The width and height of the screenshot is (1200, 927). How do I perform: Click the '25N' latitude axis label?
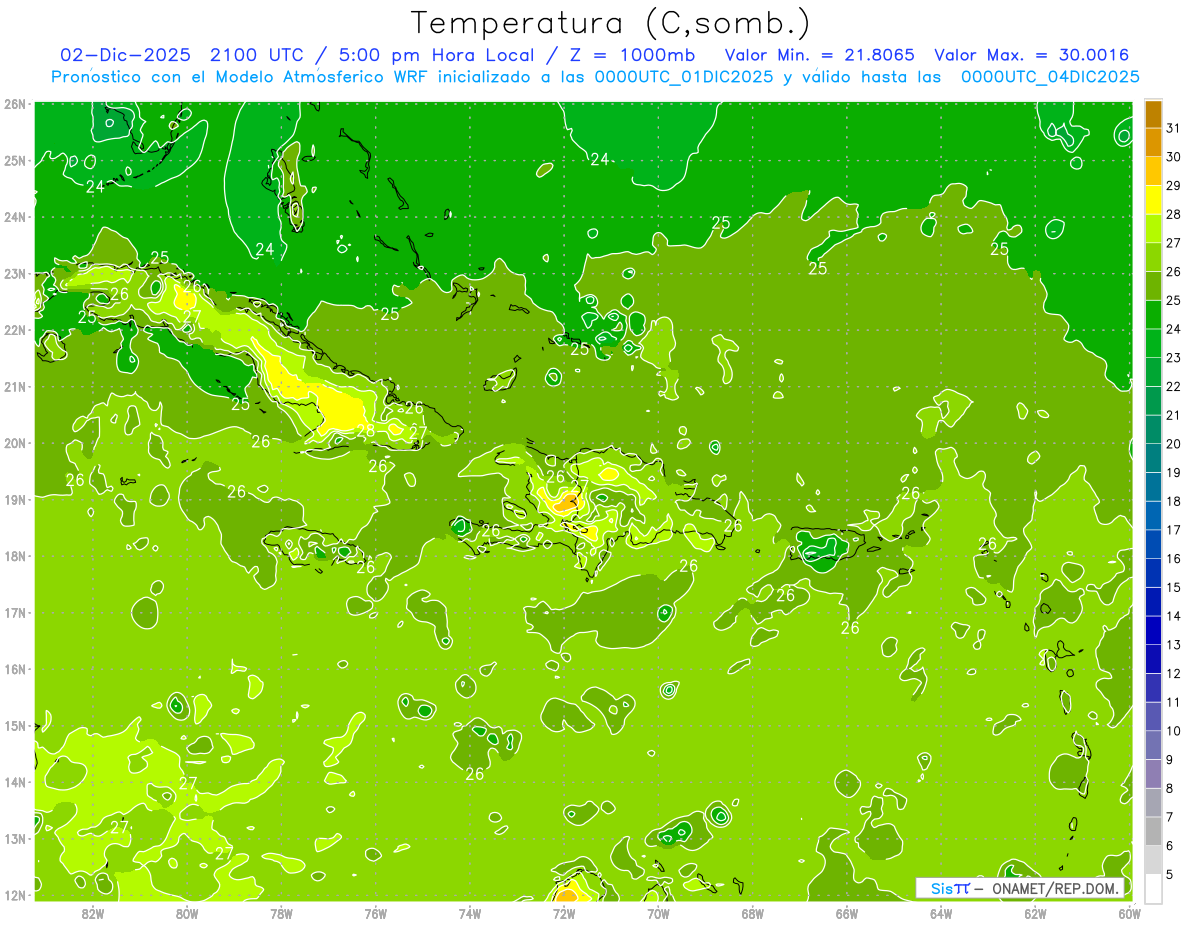point(14,161)
